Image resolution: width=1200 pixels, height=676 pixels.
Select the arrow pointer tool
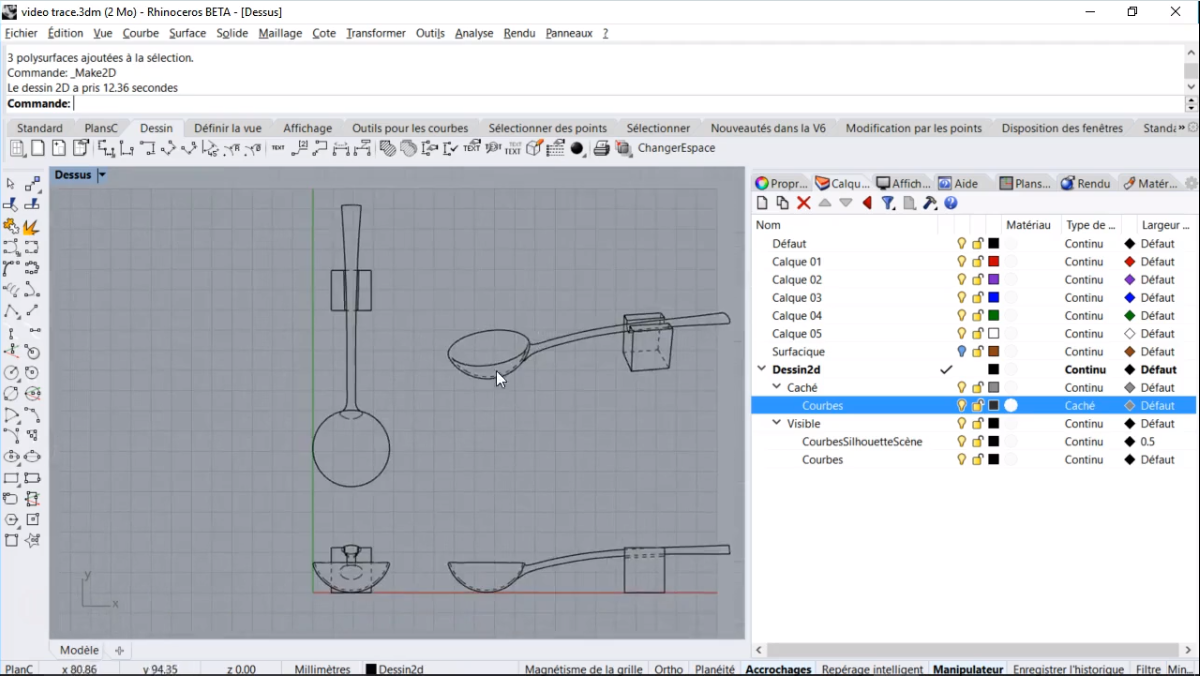(11, 184)
